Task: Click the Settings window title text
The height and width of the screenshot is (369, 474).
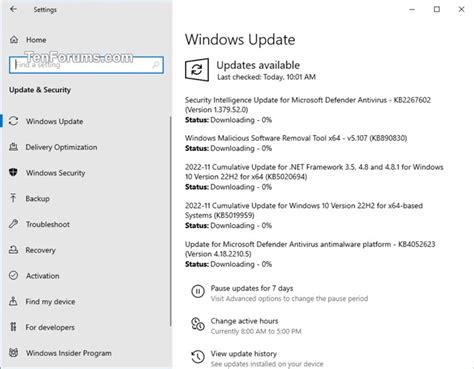Action: (45, 10)
